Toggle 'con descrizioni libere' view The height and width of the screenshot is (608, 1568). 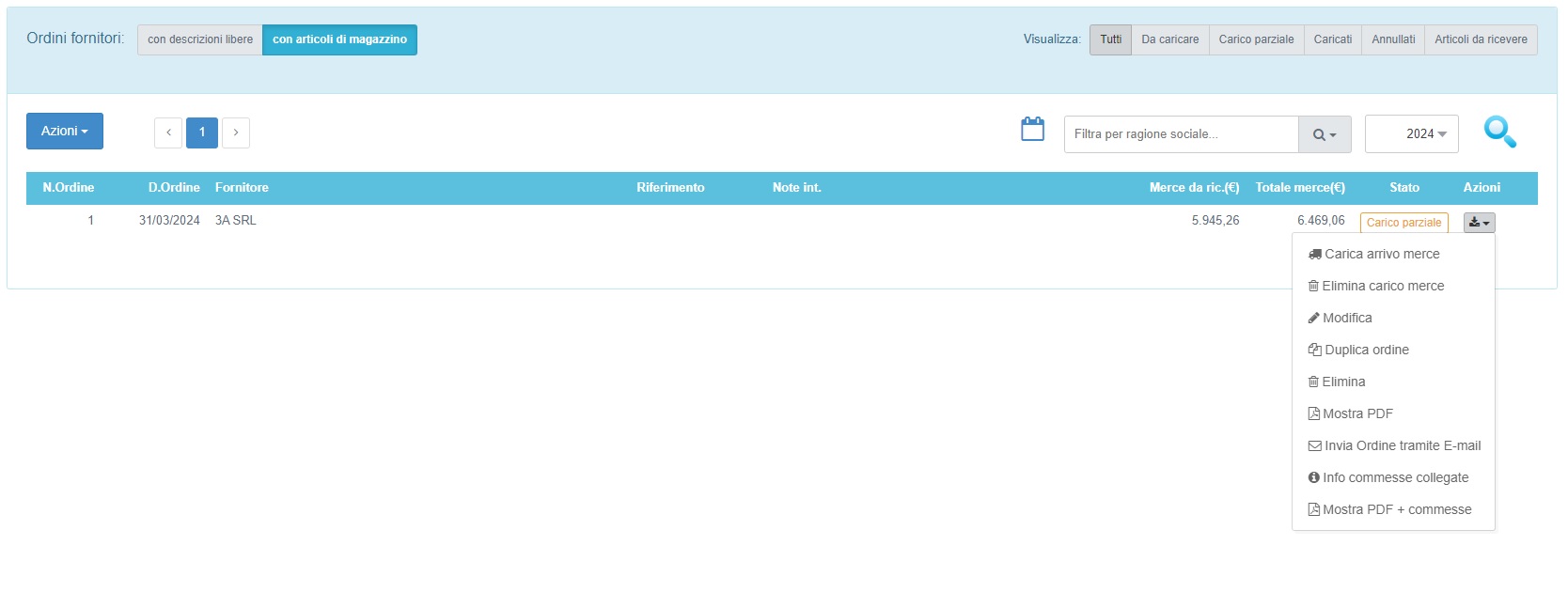coord(200,39)
